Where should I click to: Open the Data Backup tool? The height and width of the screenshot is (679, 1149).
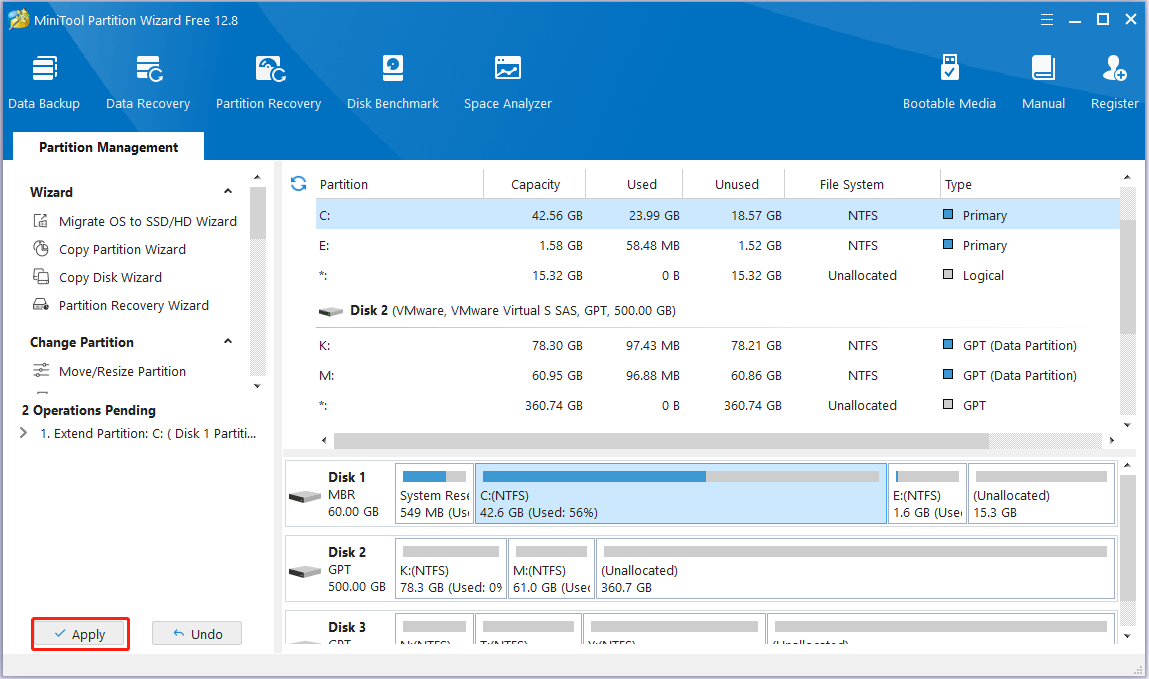coord(44,82)
